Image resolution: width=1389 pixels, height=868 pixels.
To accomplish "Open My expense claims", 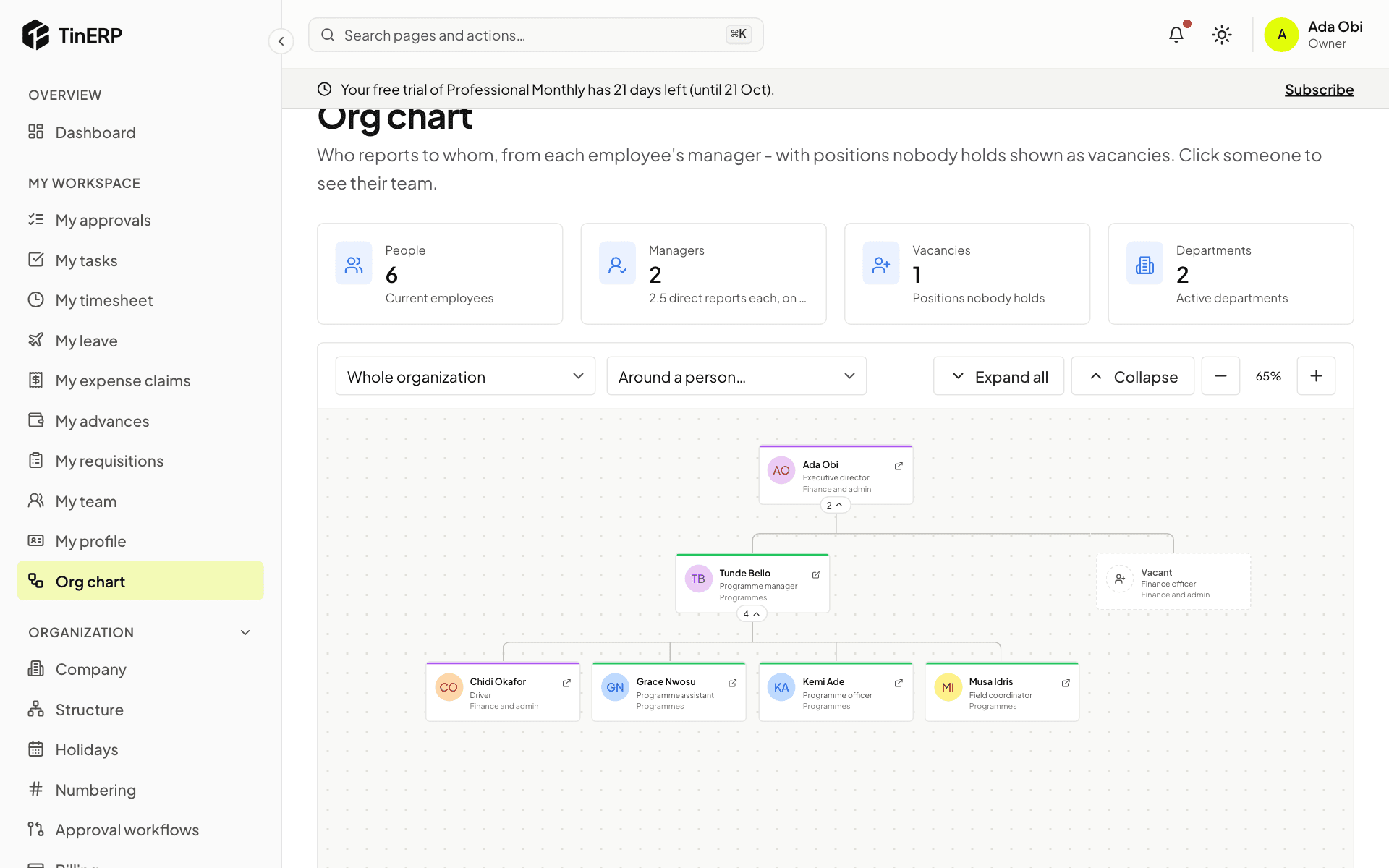I will 140,380.
